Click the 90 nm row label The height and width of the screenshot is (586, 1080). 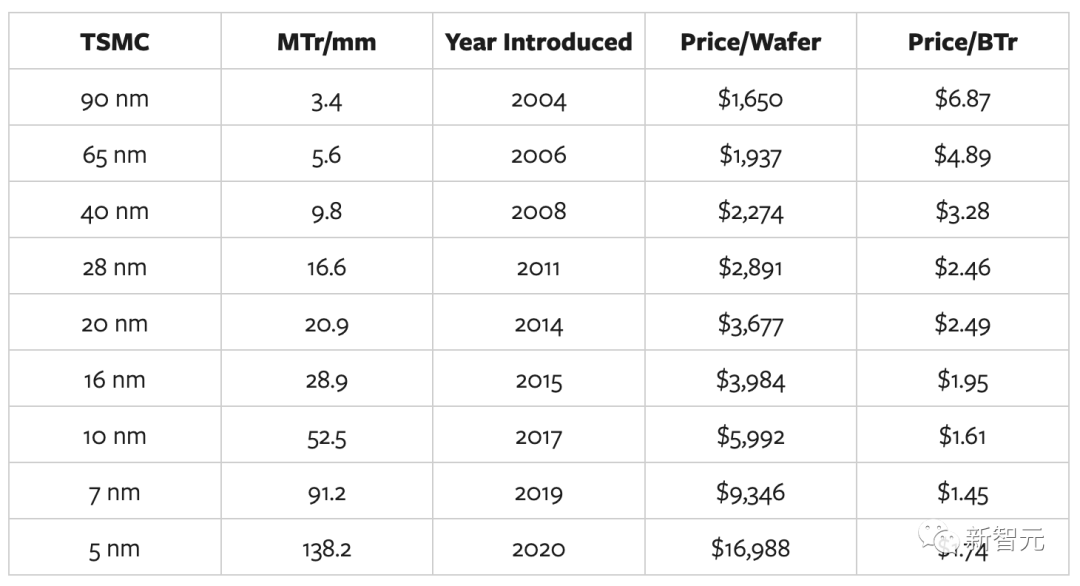(115, 99)
